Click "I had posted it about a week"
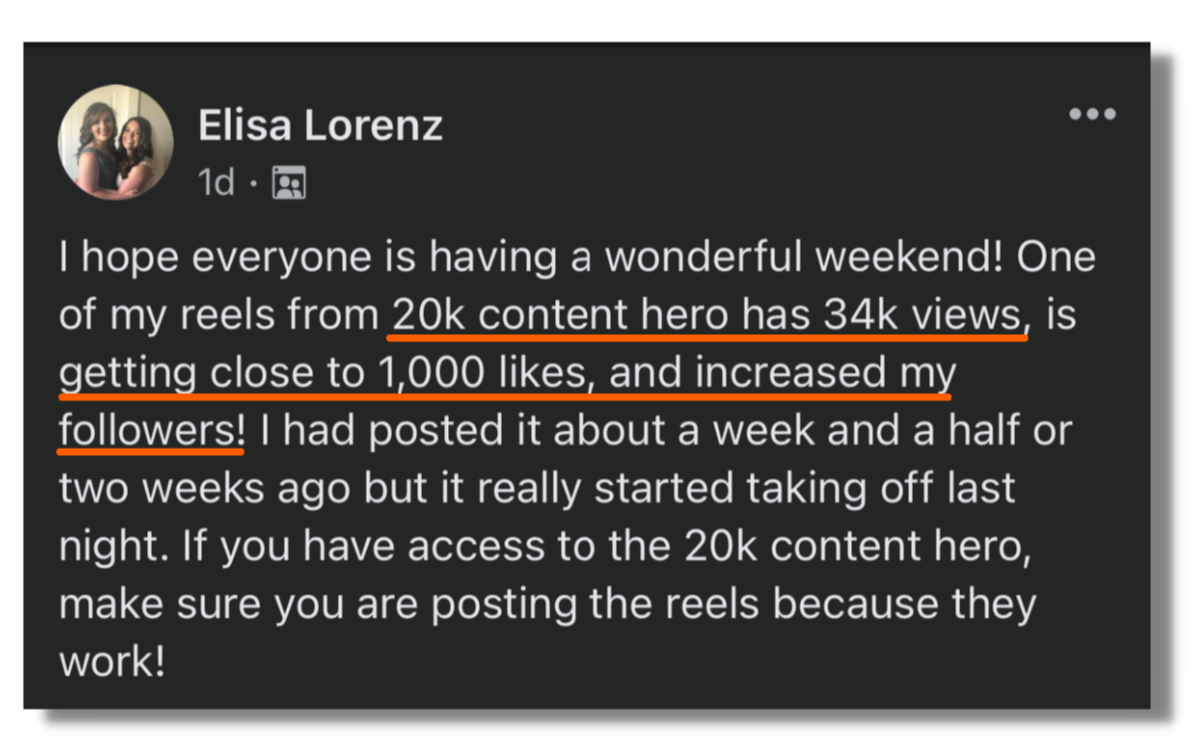 coord(538,430)
